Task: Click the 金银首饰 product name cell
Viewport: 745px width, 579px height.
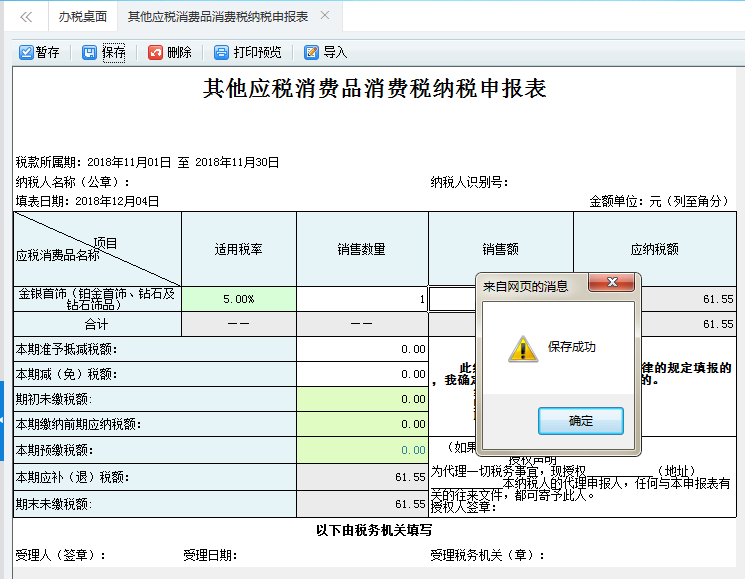Action: click(x=97, y=299)
